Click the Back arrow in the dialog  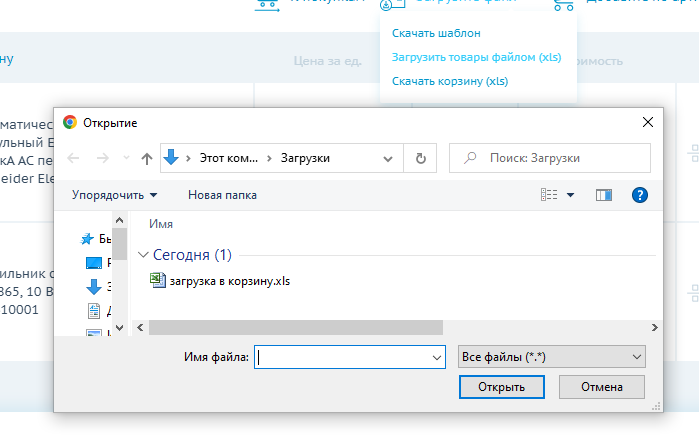[x=73, y=158]
